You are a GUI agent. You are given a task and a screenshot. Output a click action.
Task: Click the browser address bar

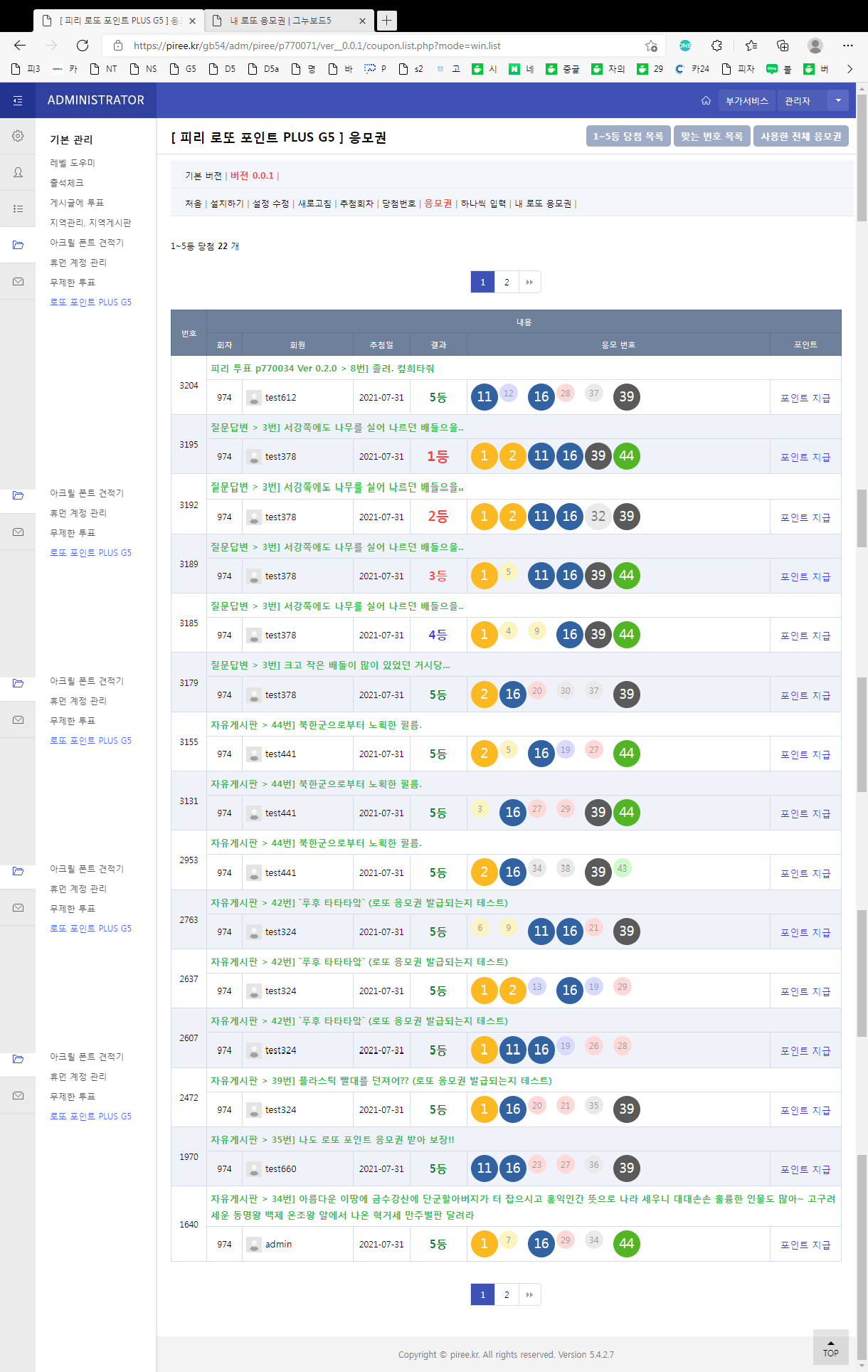[x=384, y=46]
